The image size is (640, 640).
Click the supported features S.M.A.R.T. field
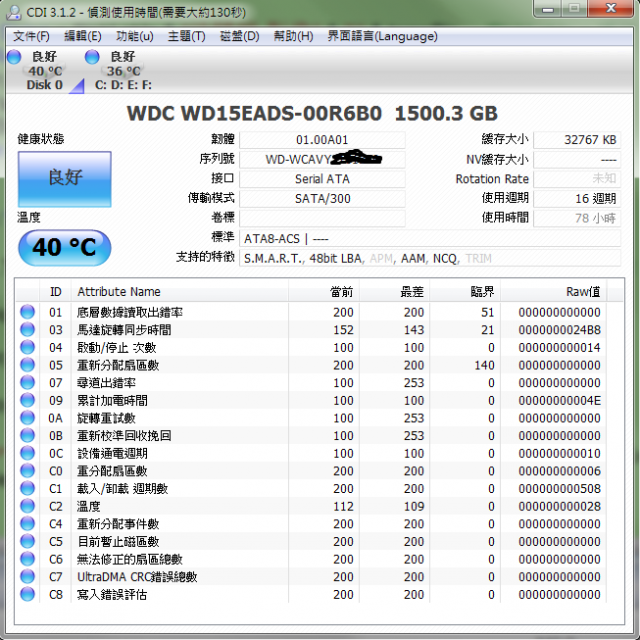[430, 258]
